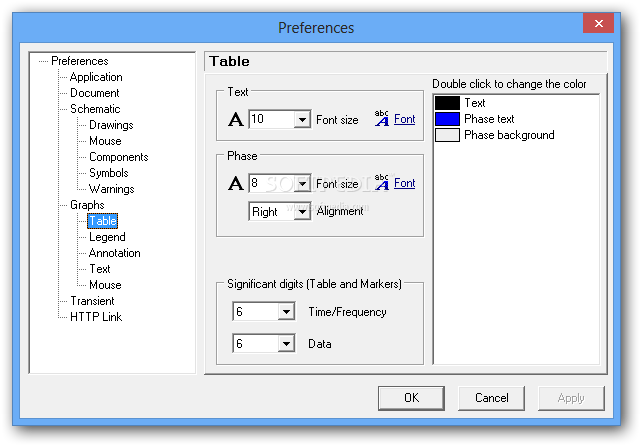Click the 'Phase text' color list label
Screen dimensions: 641x446
click(x=489, y=119)
